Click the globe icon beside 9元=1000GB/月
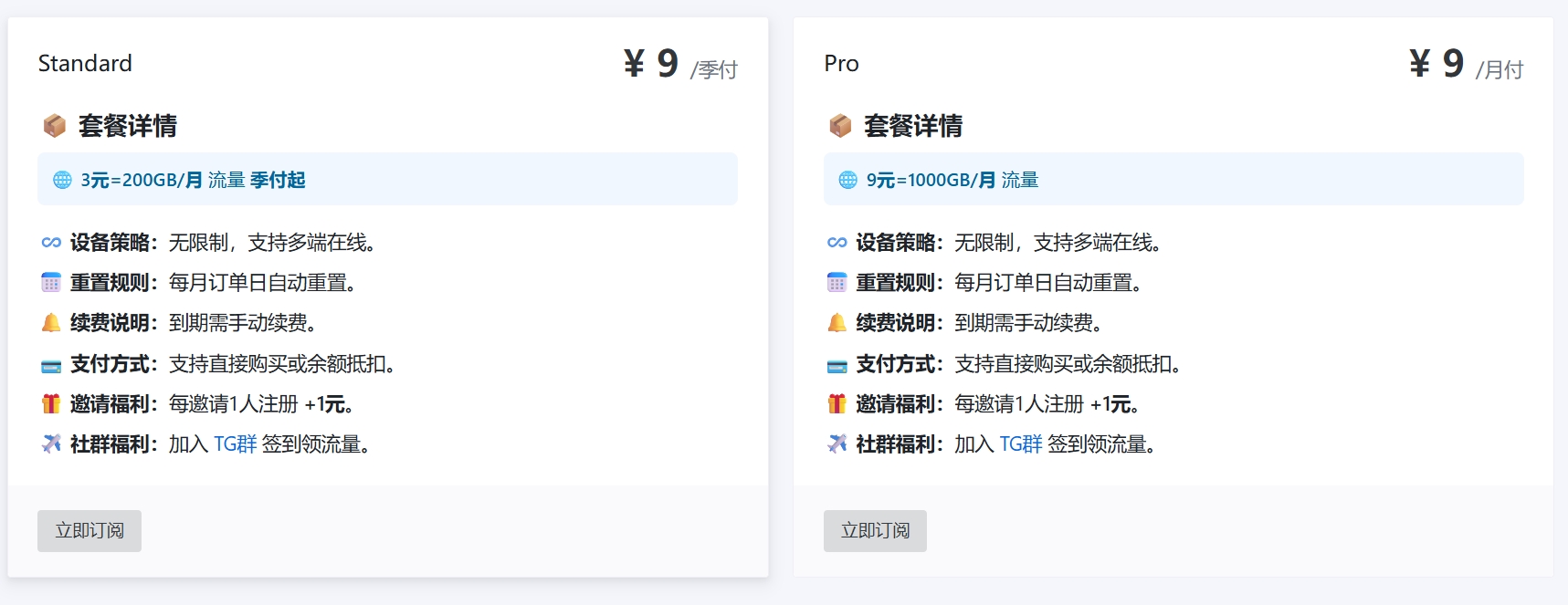This screenshot has width=1568, height=605. pyautogui.click(x=847, y=180)
